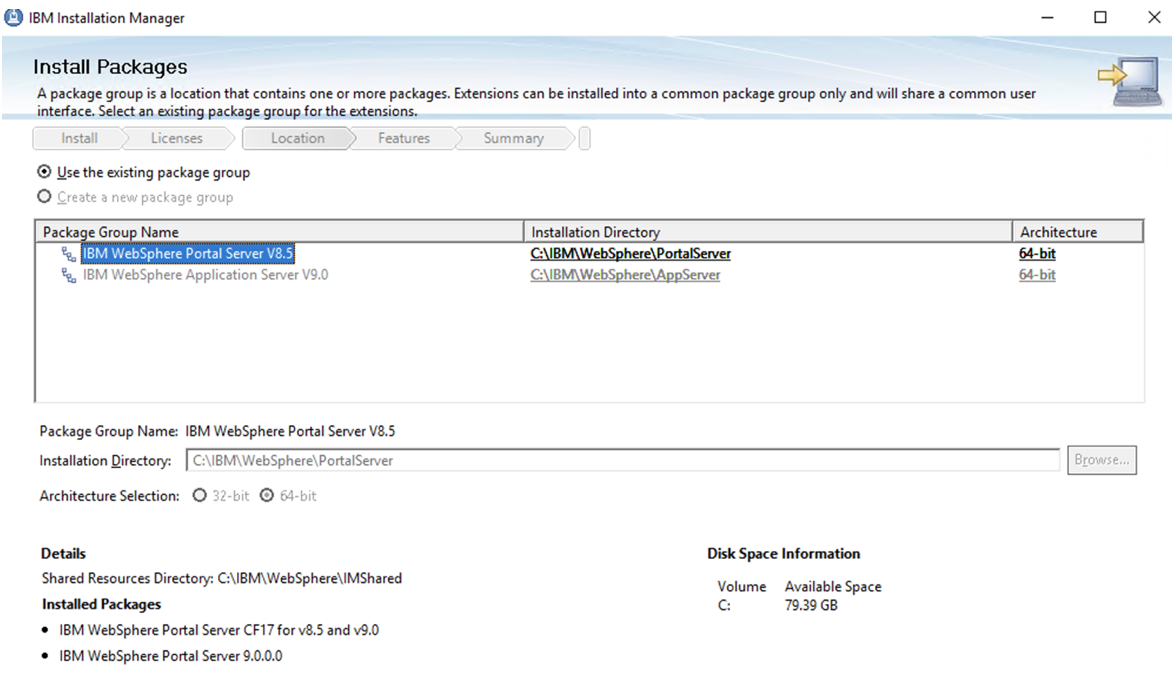Click the Package Group Name column header
The width and height of the screenshot is (1174, 694).
coord(279,232)
